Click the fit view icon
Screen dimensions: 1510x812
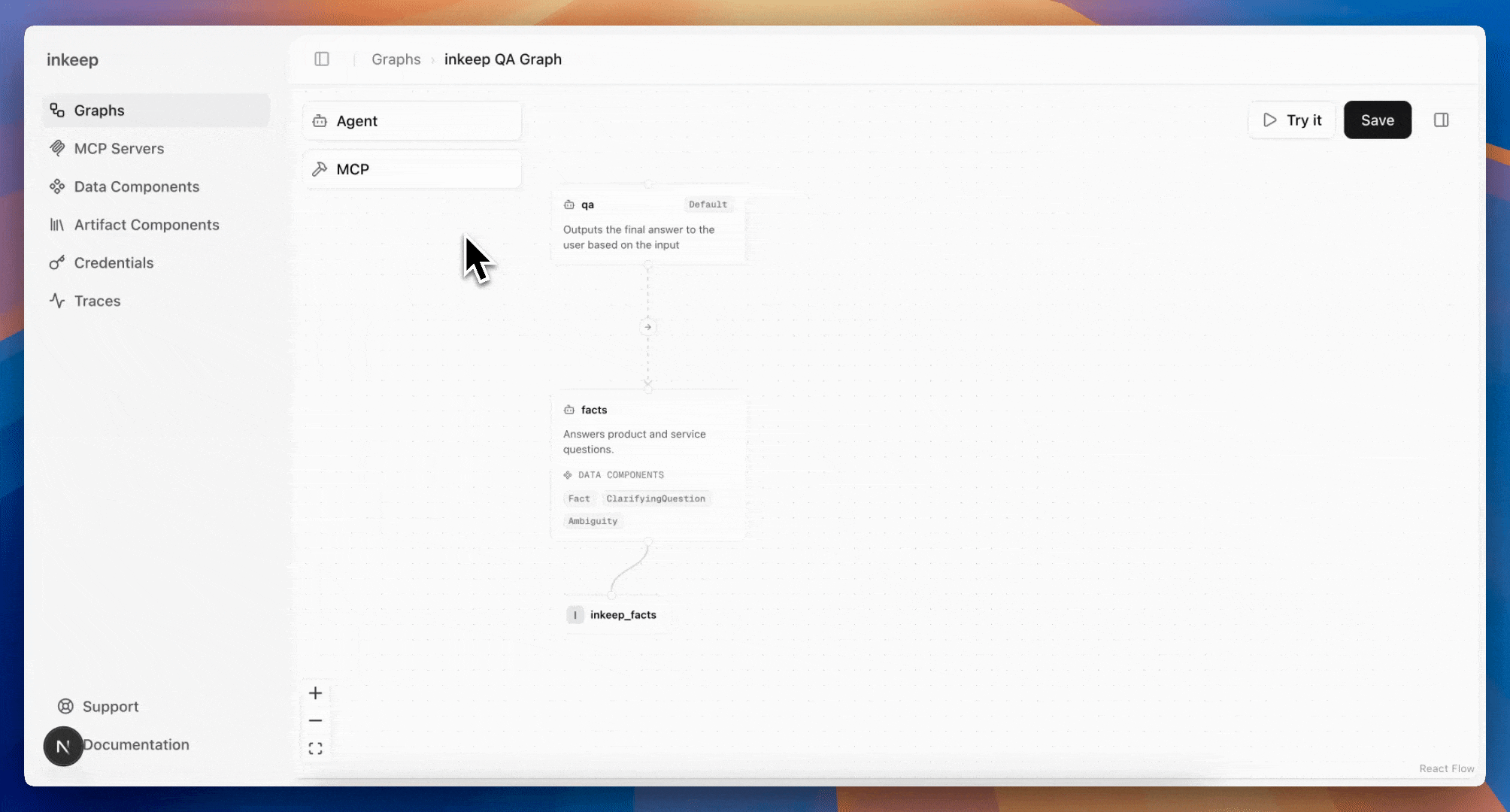(x=316, y=749)
